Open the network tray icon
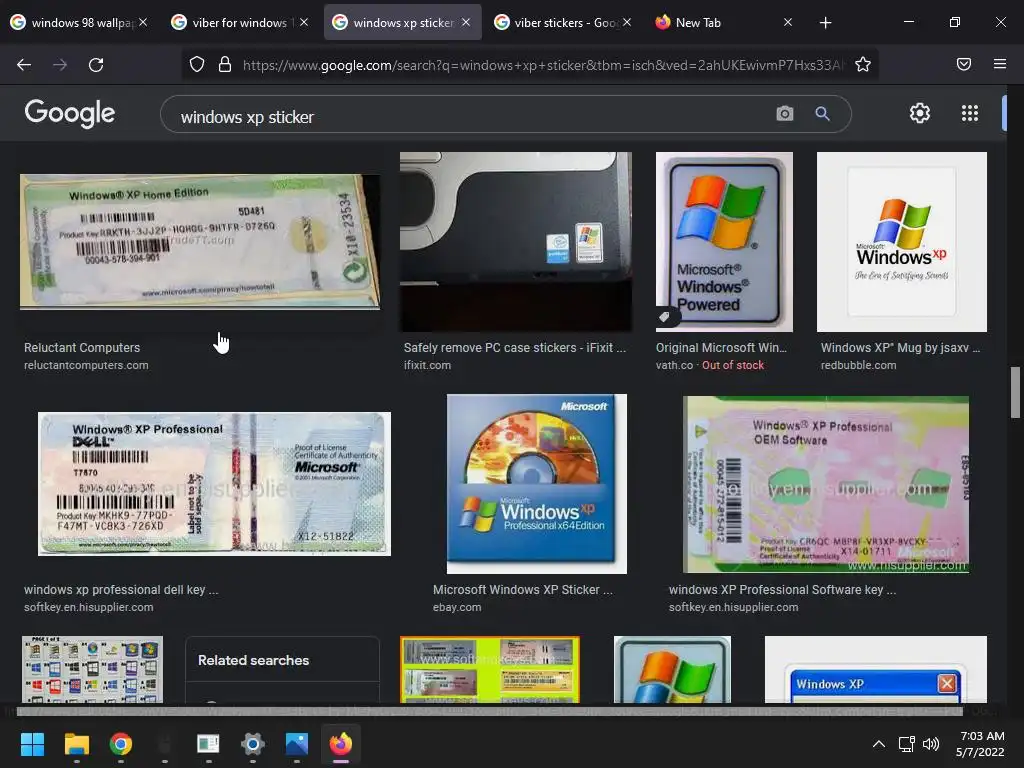This screenshot has width=1024, height=768. [x=906, y=744]
